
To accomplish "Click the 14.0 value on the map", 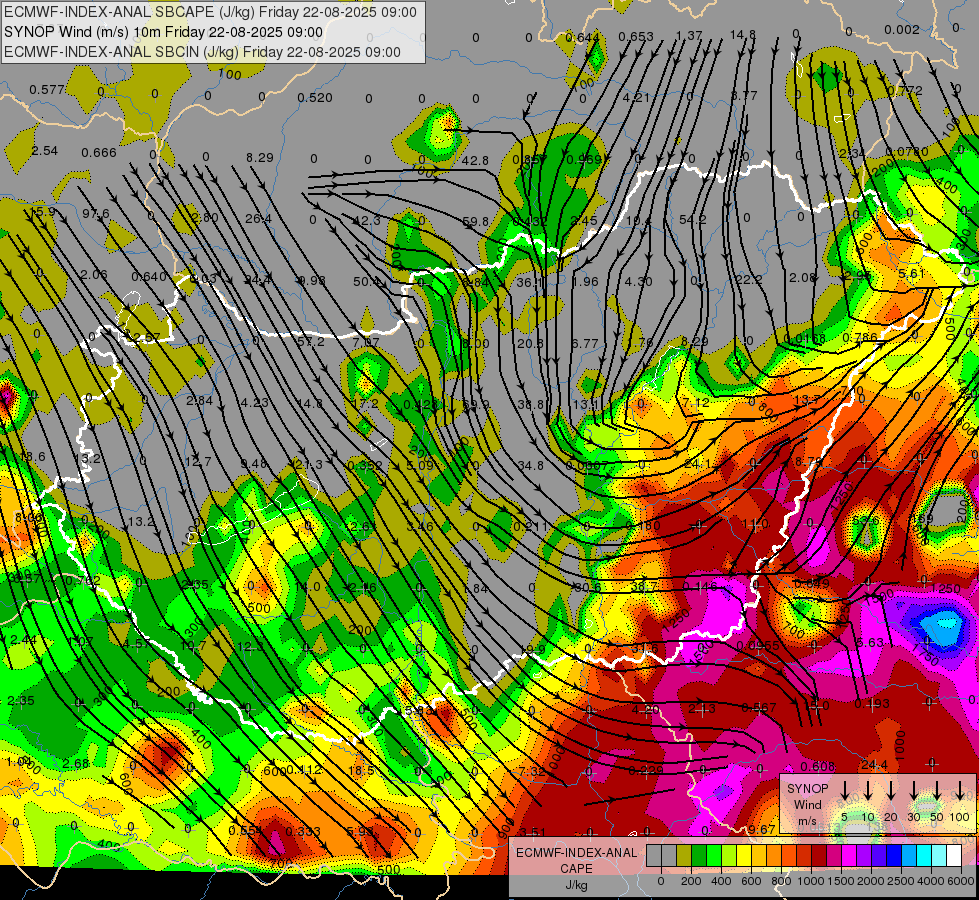I will point(308,586).
